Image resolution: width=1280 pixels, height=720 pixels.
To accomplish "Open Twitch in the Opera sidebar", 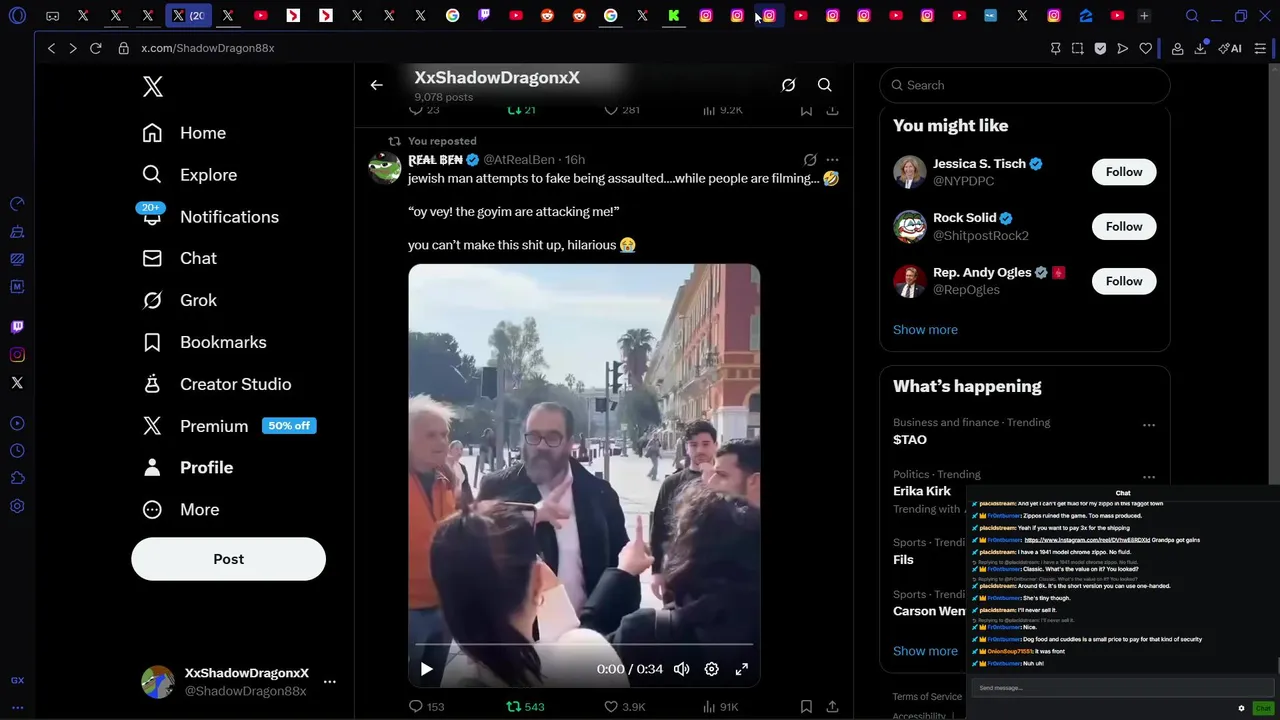I will [17, 327].
